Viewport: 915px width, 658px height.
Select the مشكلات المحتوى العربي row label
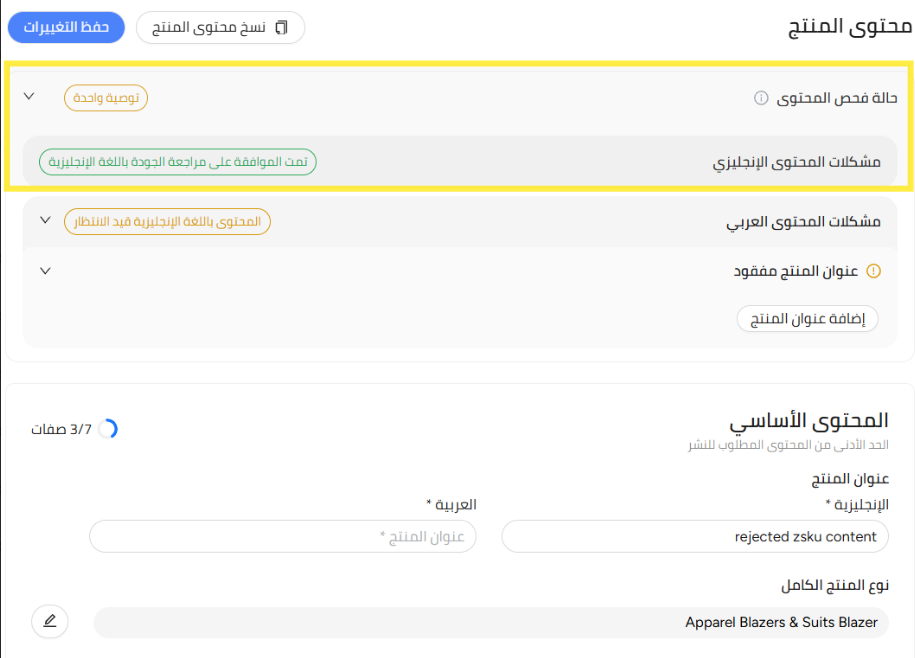[x=803, y=222]
